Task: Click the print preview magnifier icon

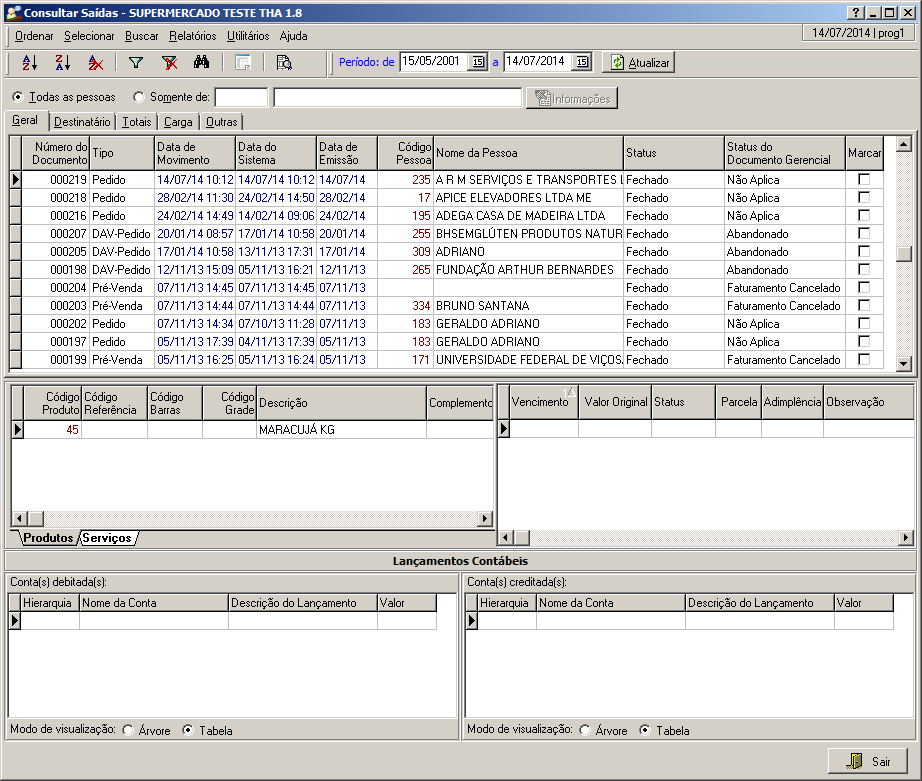Action: (x=284, y=62)
